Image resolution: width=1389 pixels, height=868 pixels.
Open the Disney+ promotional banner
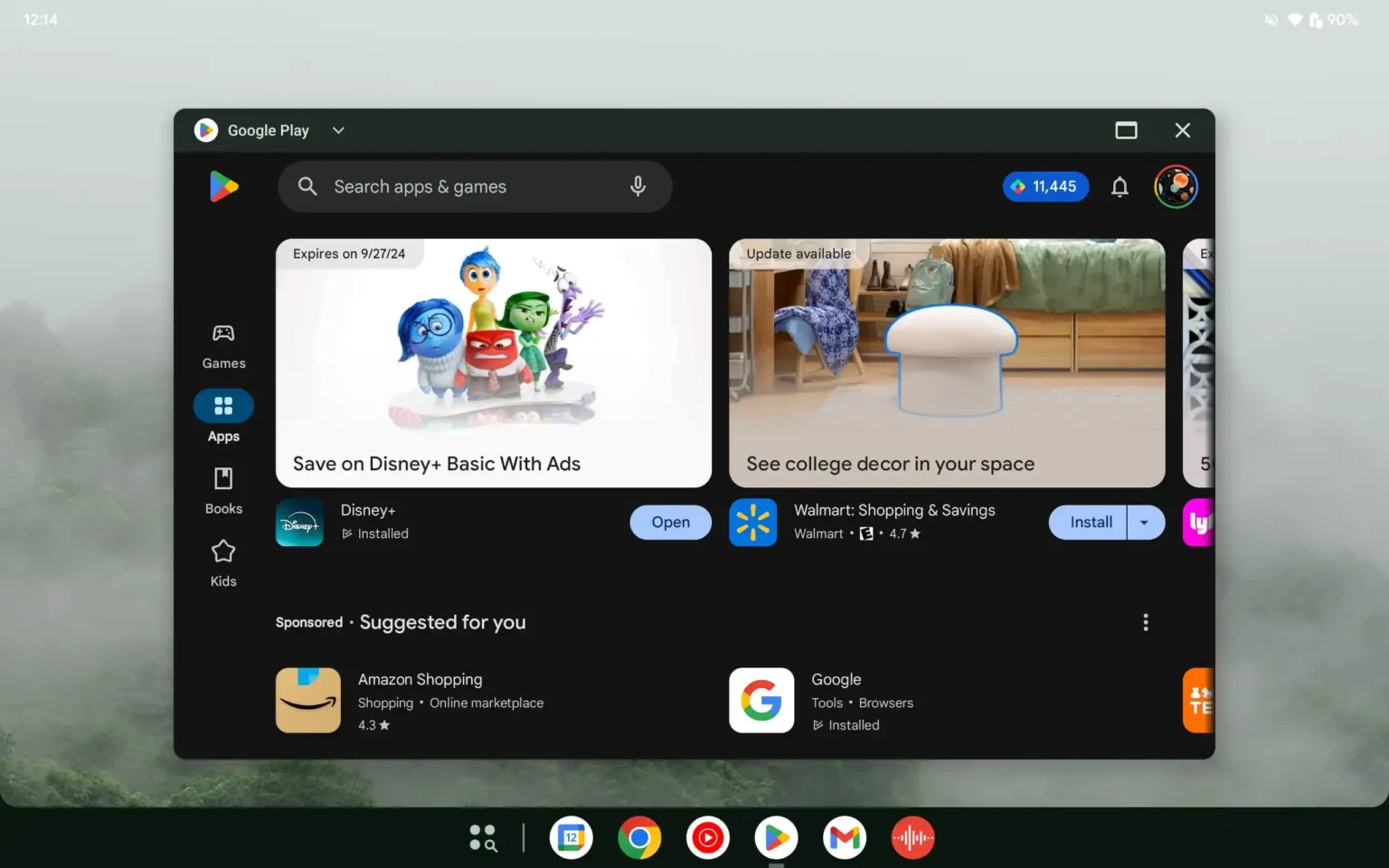493,362
